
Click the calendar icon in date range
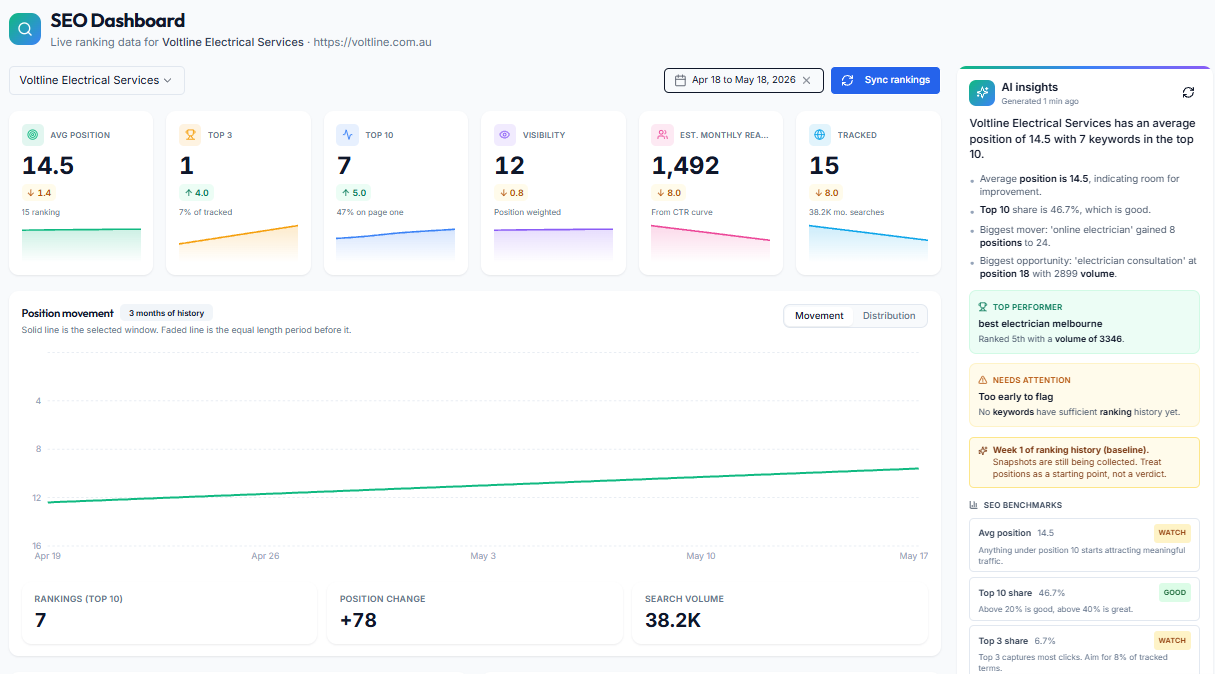(680, 80)
